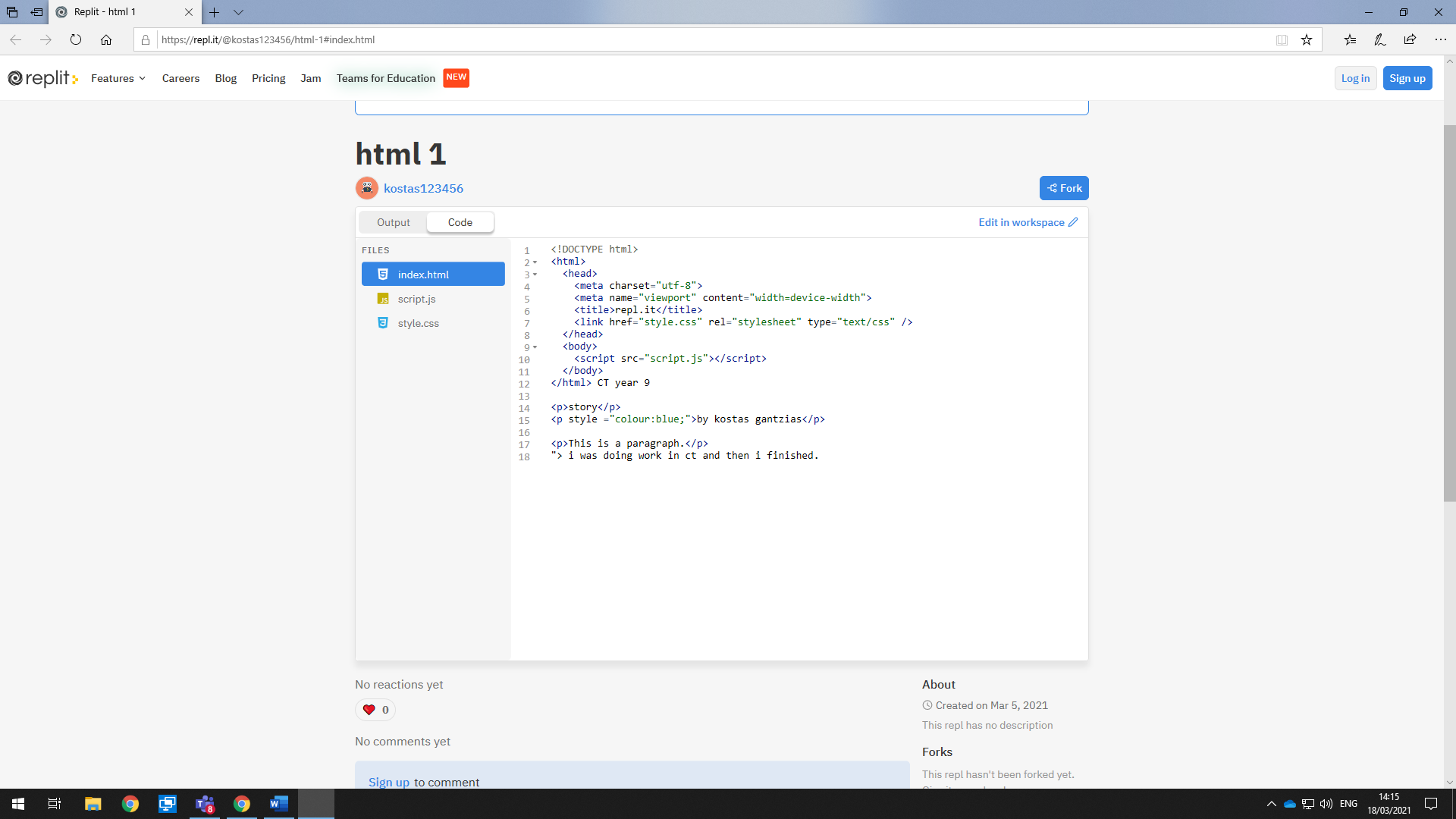Click the set tabs aside icon
Screen dimensions: 1456x819
click(36, 12)
